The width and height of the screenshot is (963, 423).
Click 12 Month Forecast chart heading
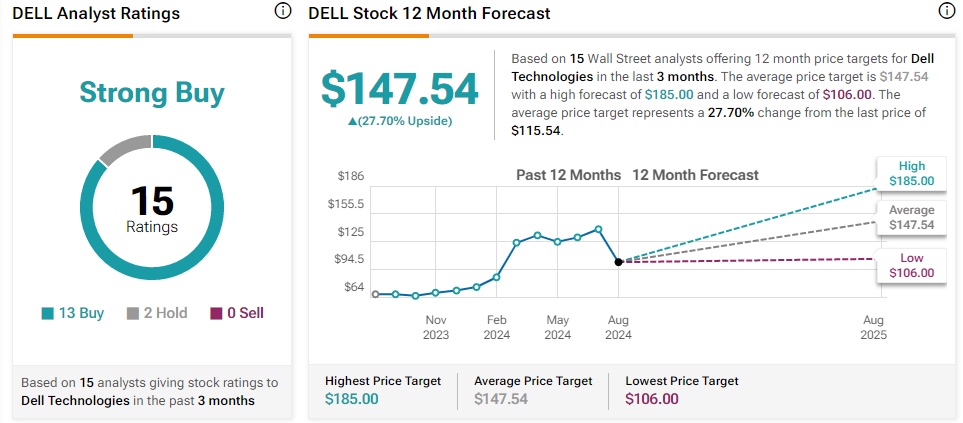[x=695, y=175]
